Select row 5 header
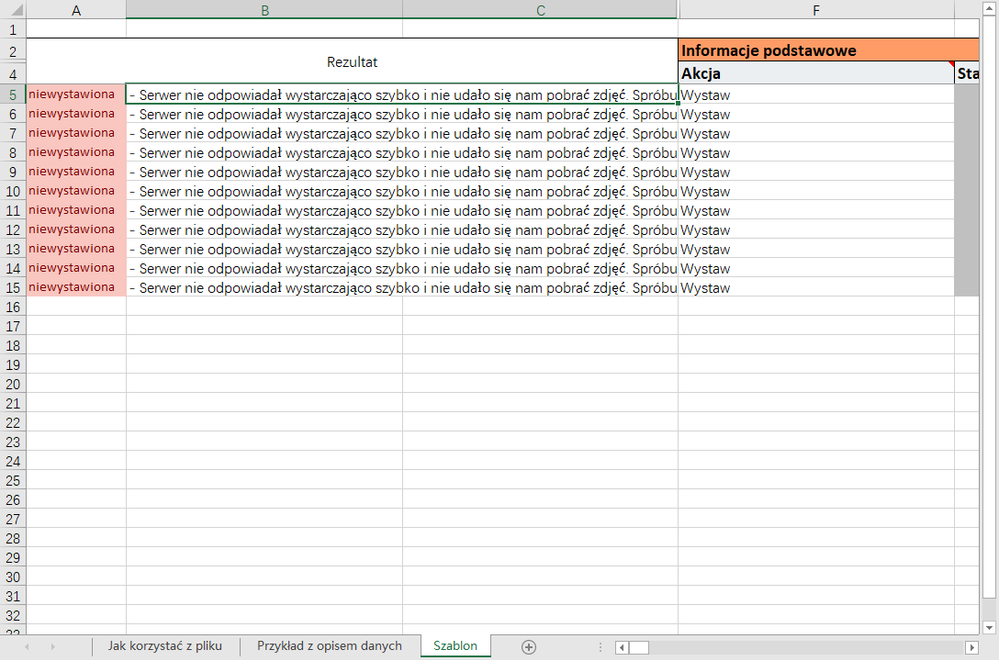This screenshot has height=660, width=999. [x=12, y=95]
